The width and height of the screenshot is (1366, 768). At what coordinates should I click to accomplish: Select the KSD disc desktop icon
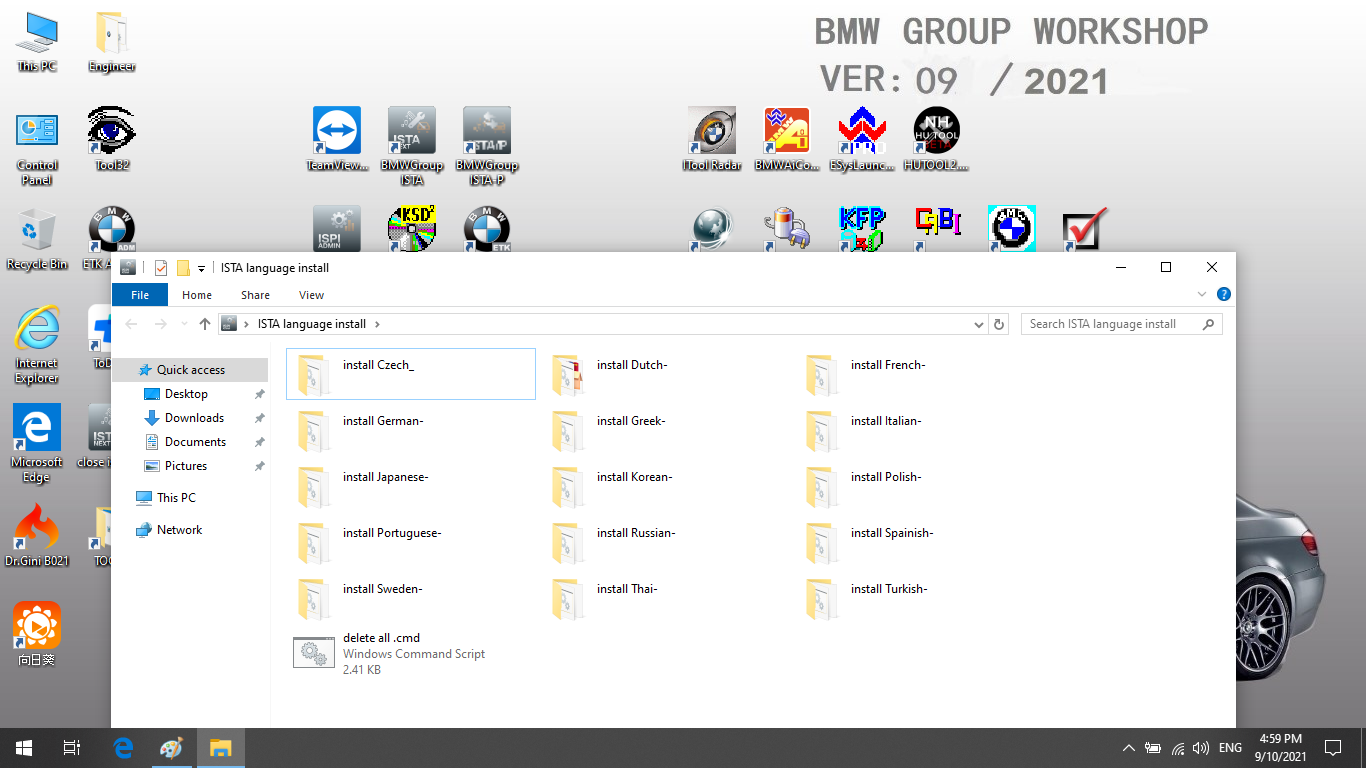tap(412, 229)
